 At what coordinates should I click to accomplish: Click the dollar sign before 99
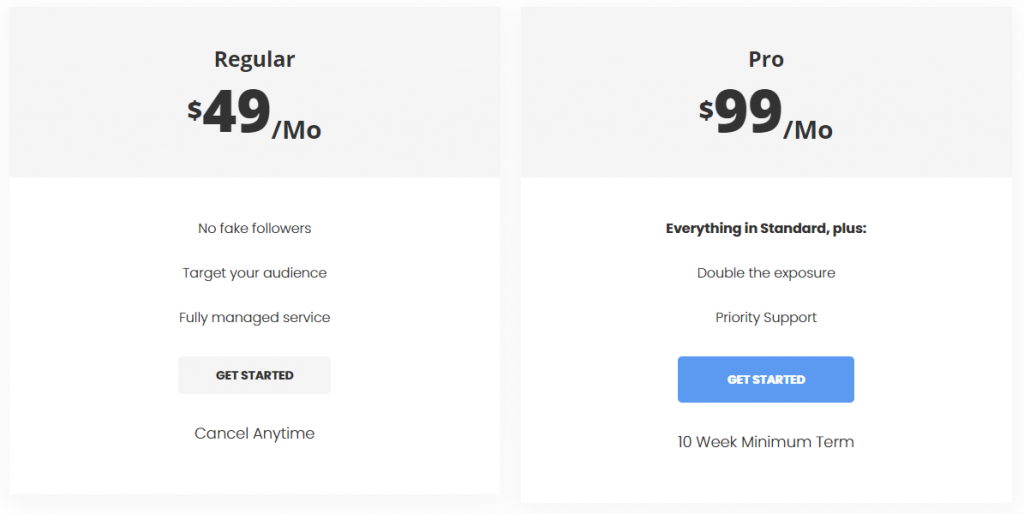(706, 109)
